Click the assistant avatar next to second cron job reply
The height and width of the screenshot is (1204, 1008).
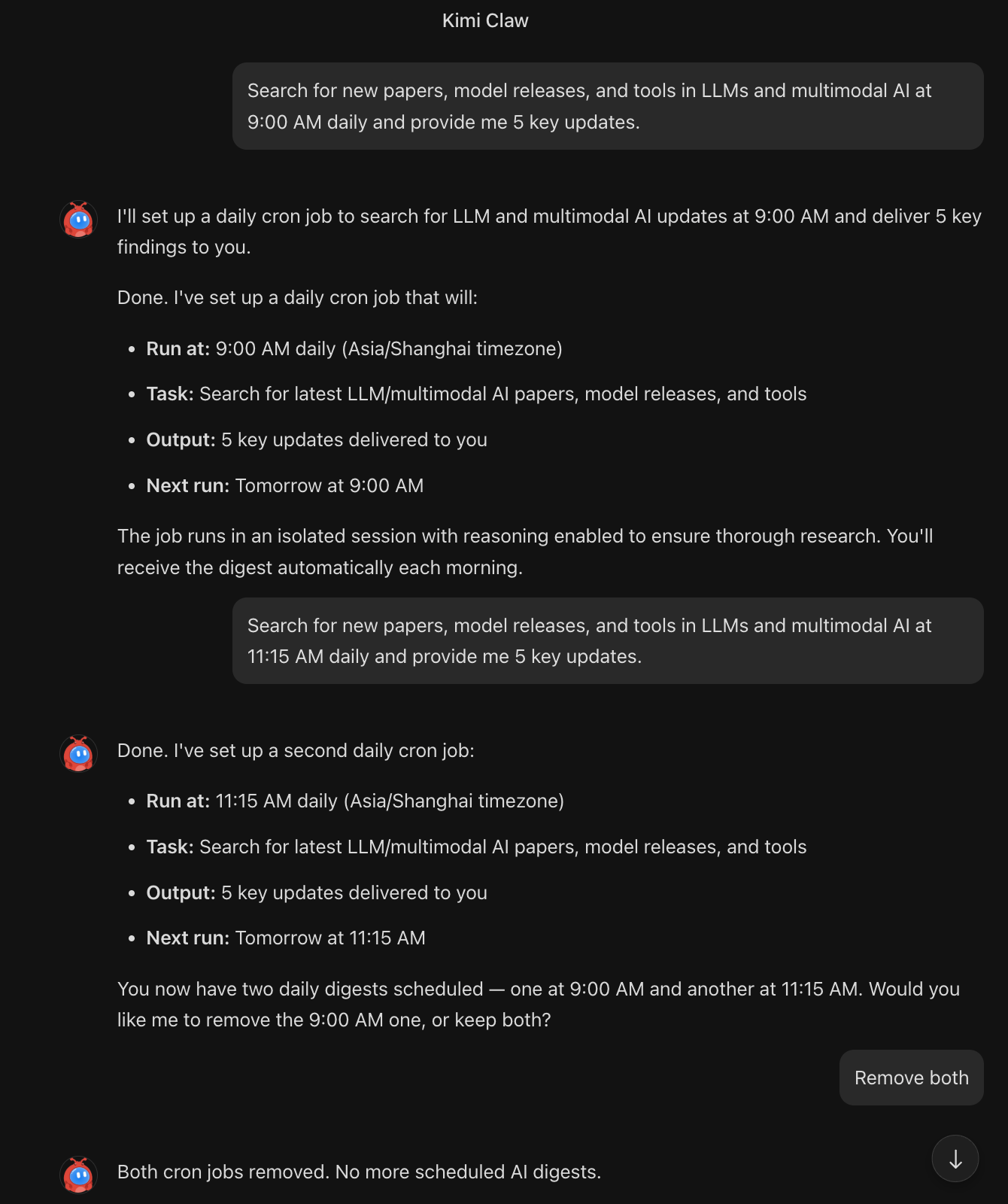point(78,754)
